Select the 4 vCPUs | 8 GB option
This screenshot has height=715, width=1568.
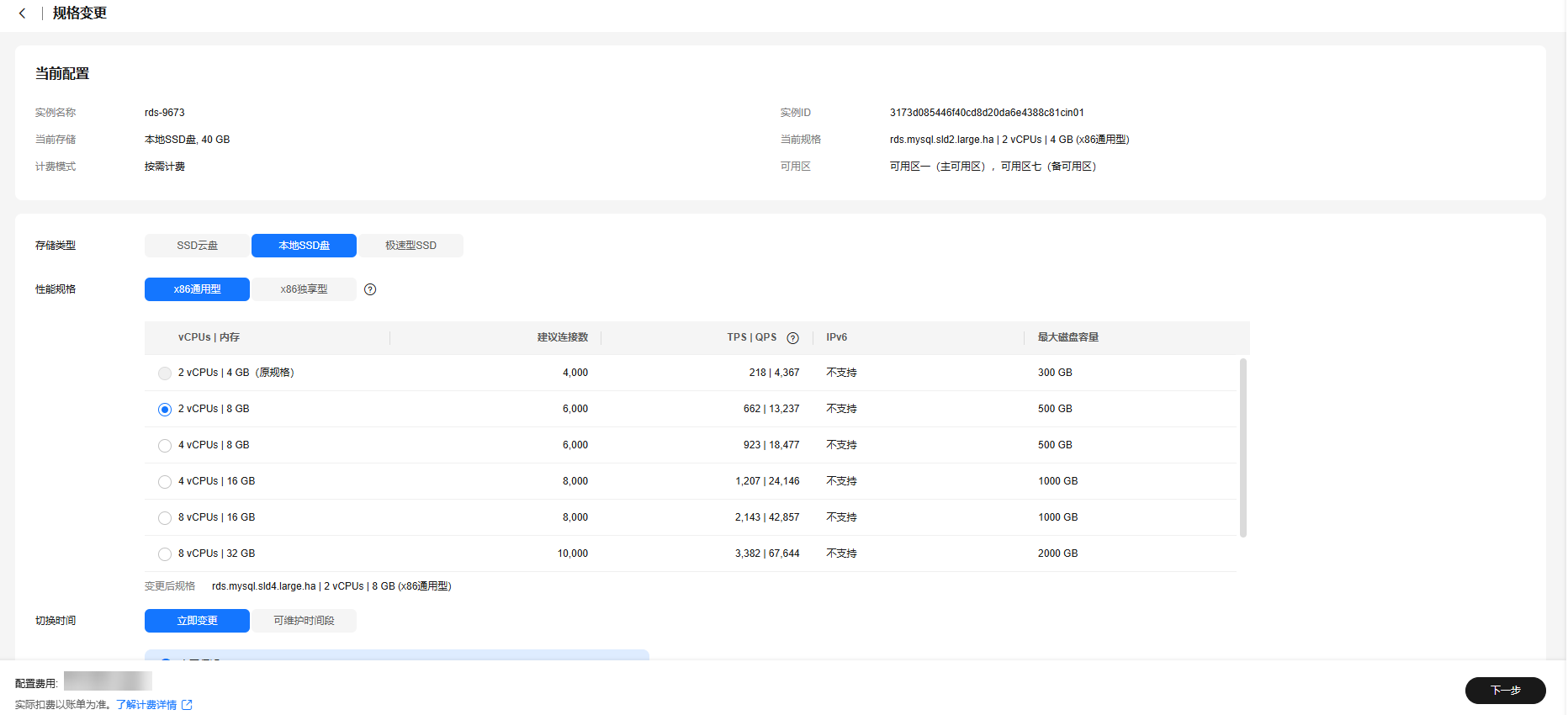tap(165, 446)
